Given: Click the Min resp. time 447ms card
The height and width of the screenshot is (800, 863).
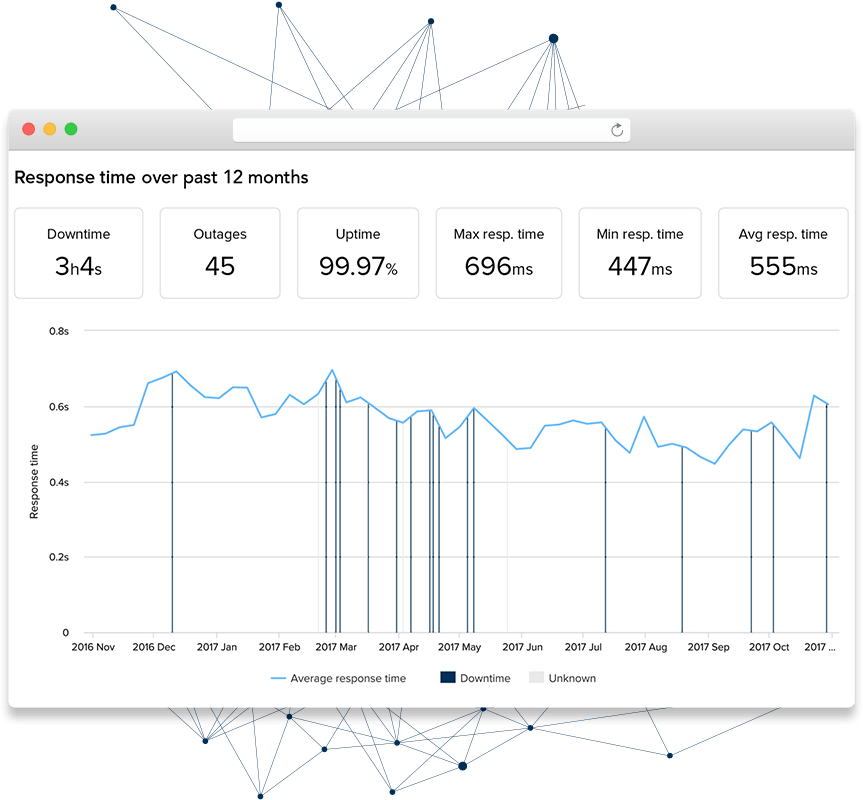Looking at the screenshot, I should coord(639,252).
